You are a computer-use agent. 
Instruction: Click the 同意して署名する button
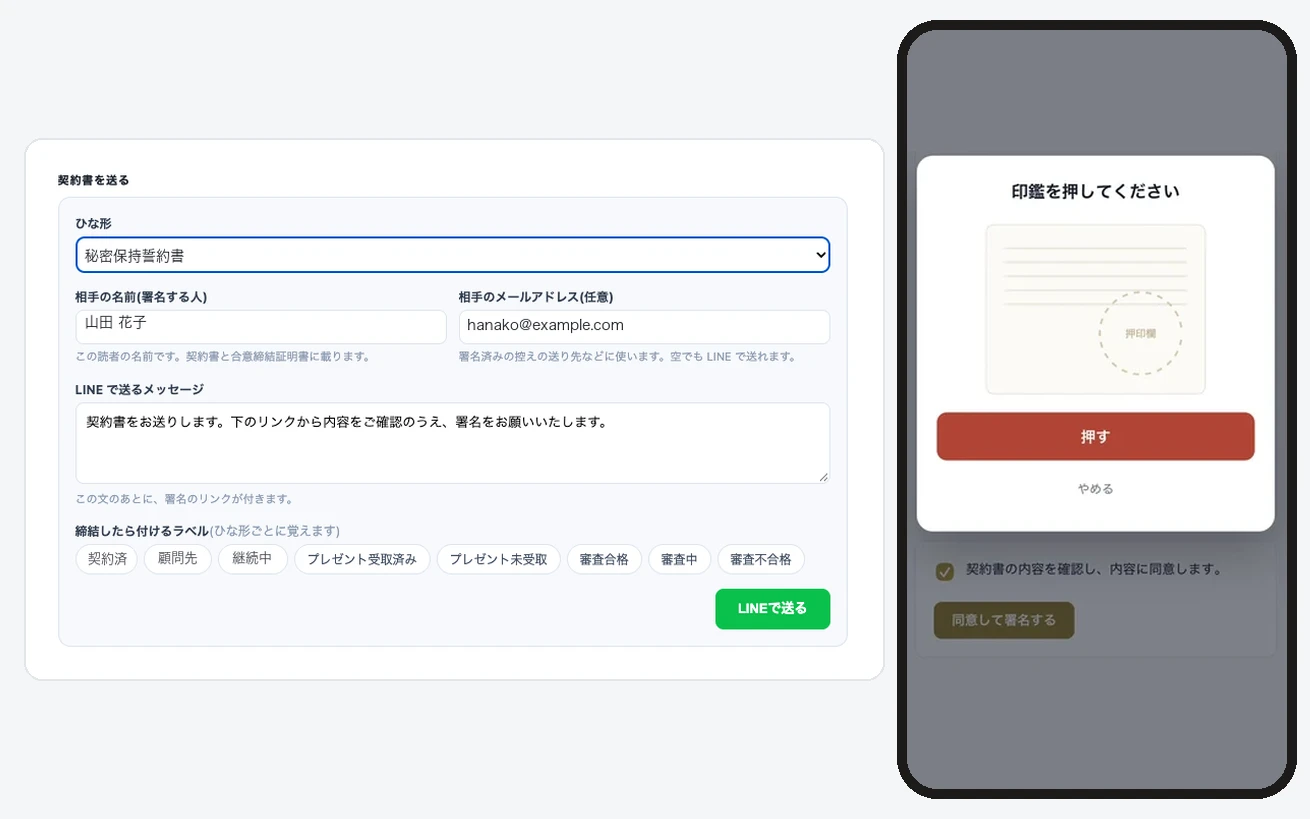coord(1004,620)
